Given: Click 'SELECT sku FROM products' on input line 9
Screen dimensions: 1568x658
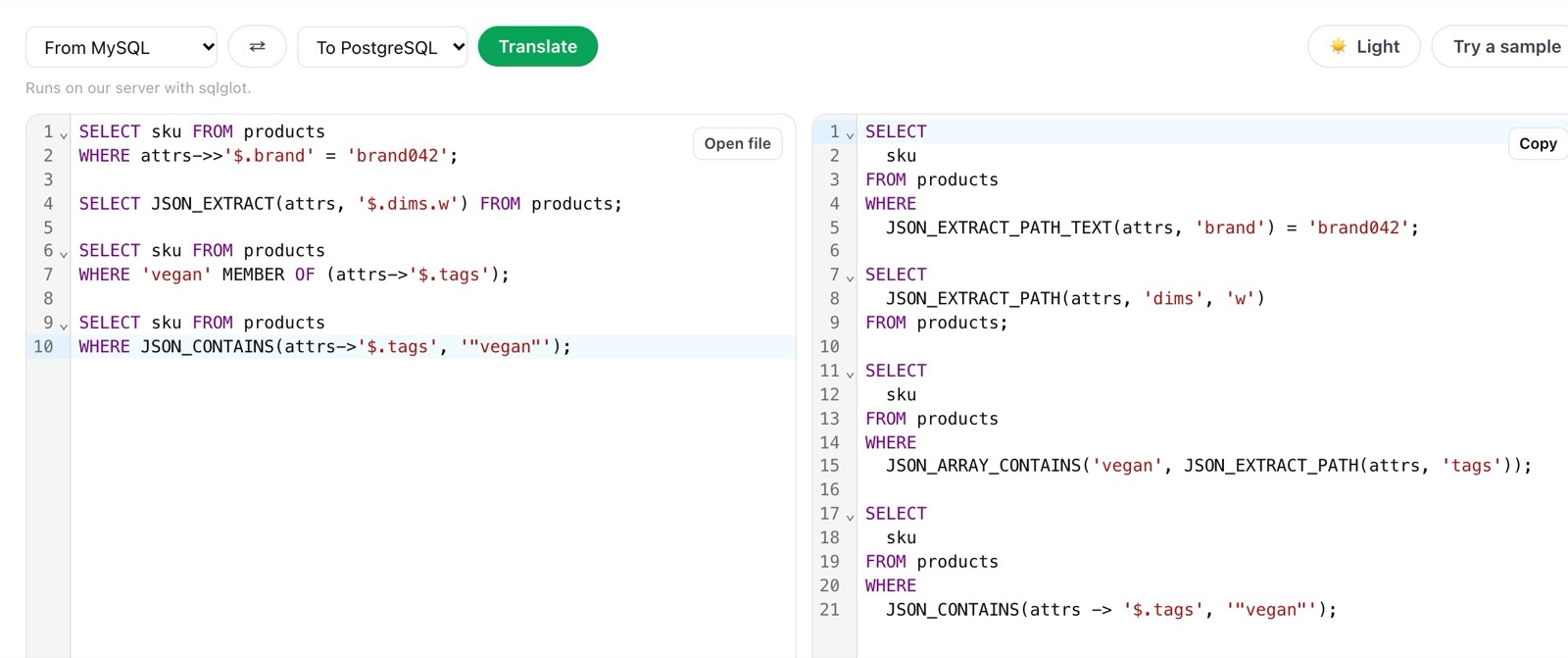Looking at the screenshot, I should [202, 323].
